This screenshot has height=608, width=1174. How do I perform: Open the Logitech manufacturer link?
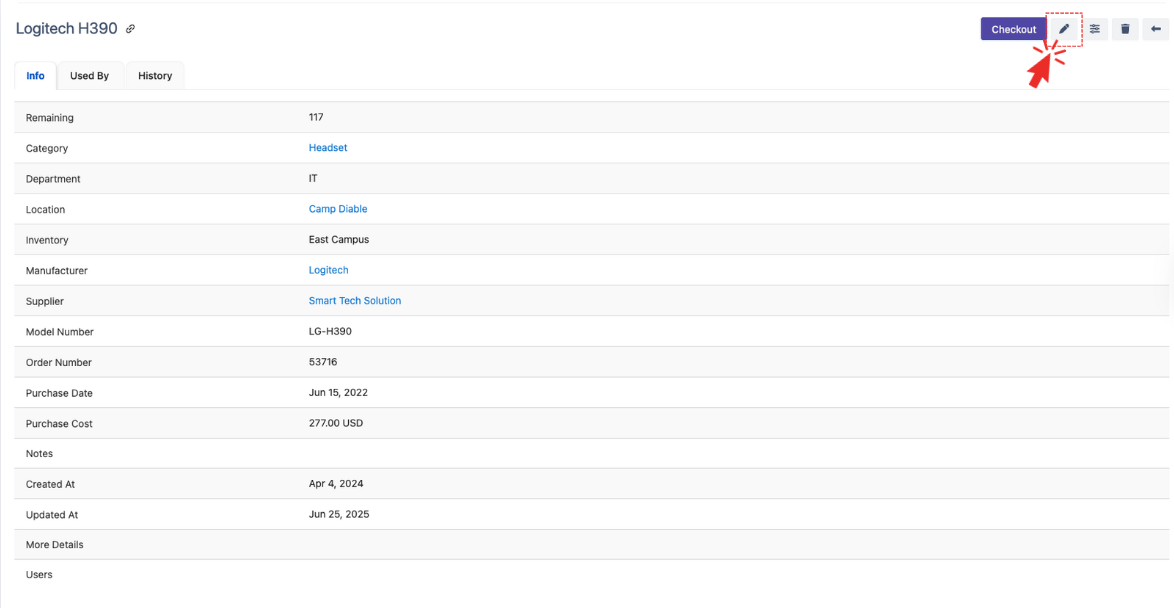pyautogui.click(x=328, y=270)
